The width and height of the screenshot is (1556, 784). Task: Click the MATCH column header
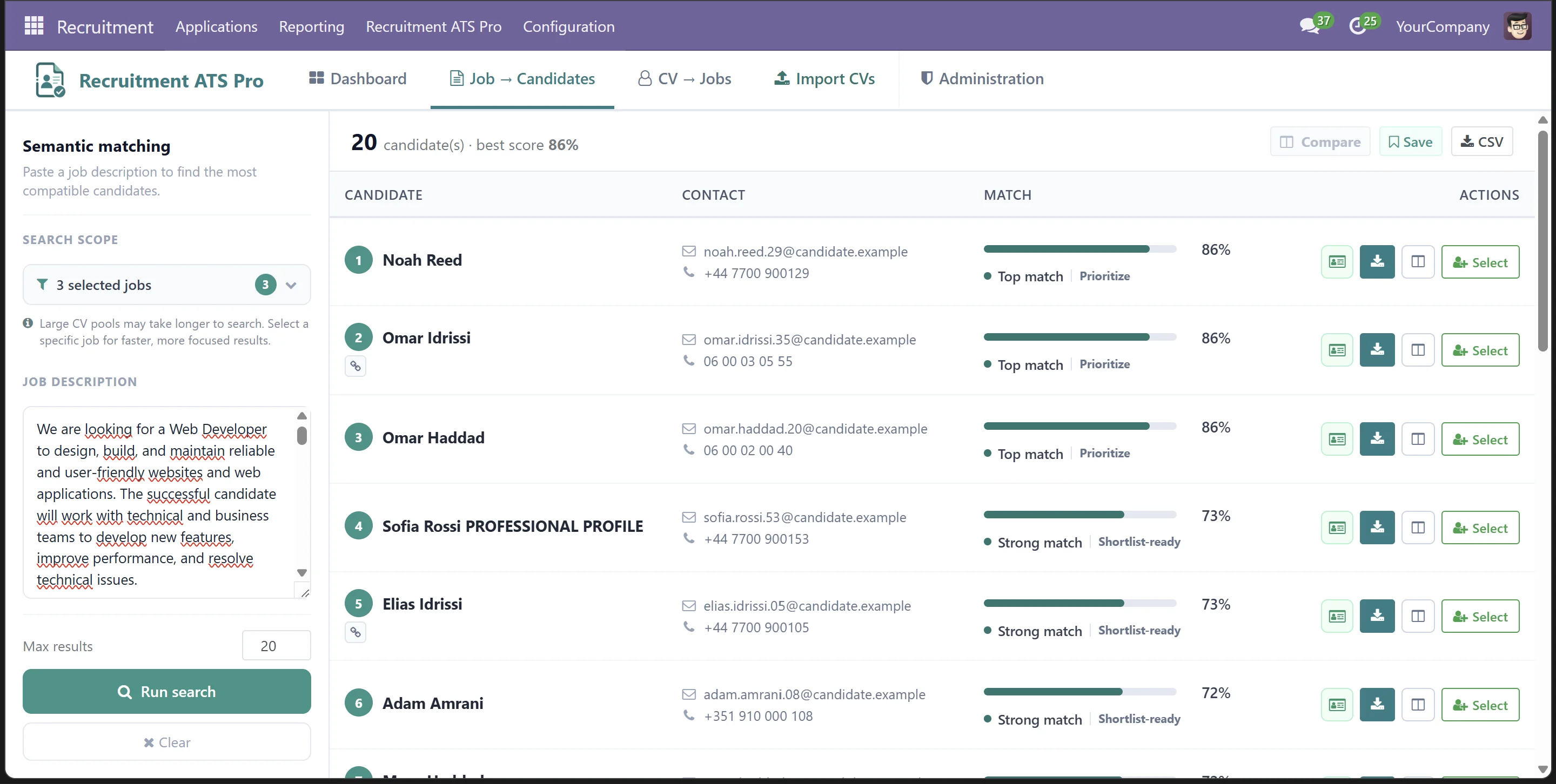(1007, 195)
